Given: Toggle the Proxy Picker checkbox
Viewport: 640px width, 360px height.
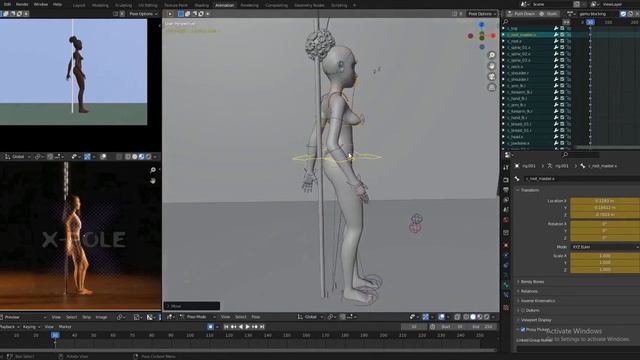Looking at the screenshot, I should (523, 329).
